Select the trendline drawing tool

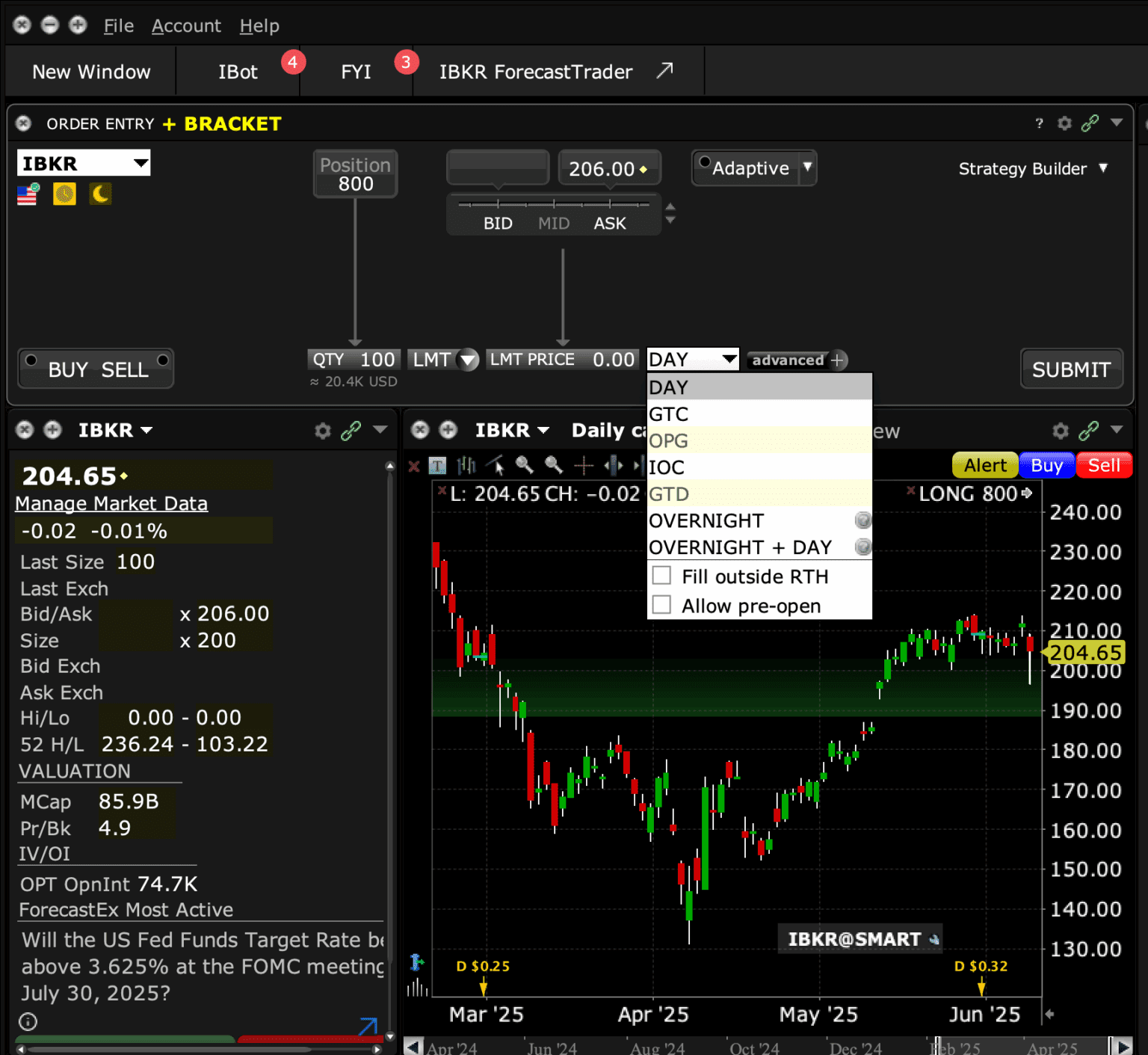pyautogui.click(x=496, y=467)
